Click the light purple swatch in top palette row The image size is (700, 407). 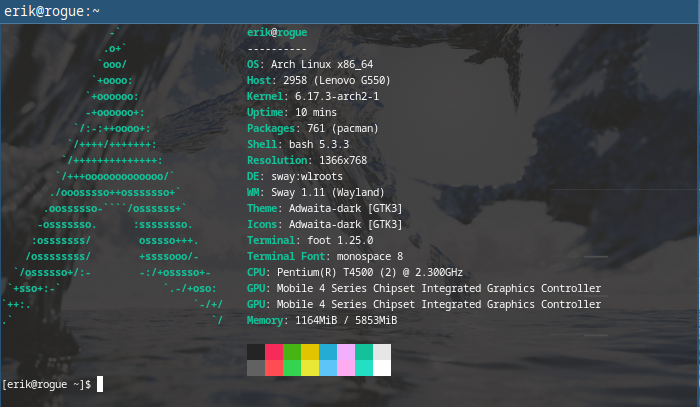[x=346, y=352]
